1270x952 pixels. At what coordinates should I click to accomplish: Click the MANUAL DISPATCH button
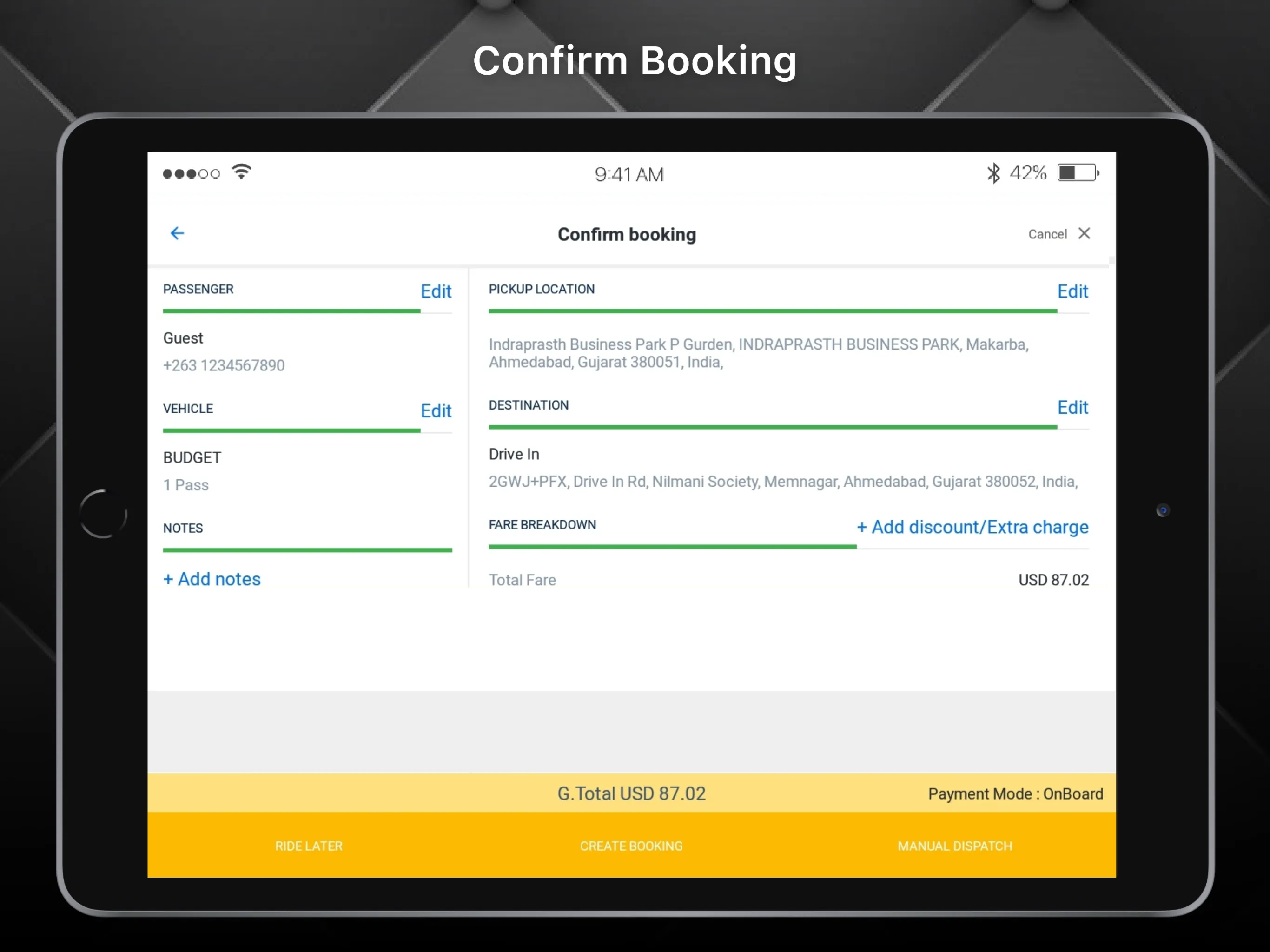955,846
